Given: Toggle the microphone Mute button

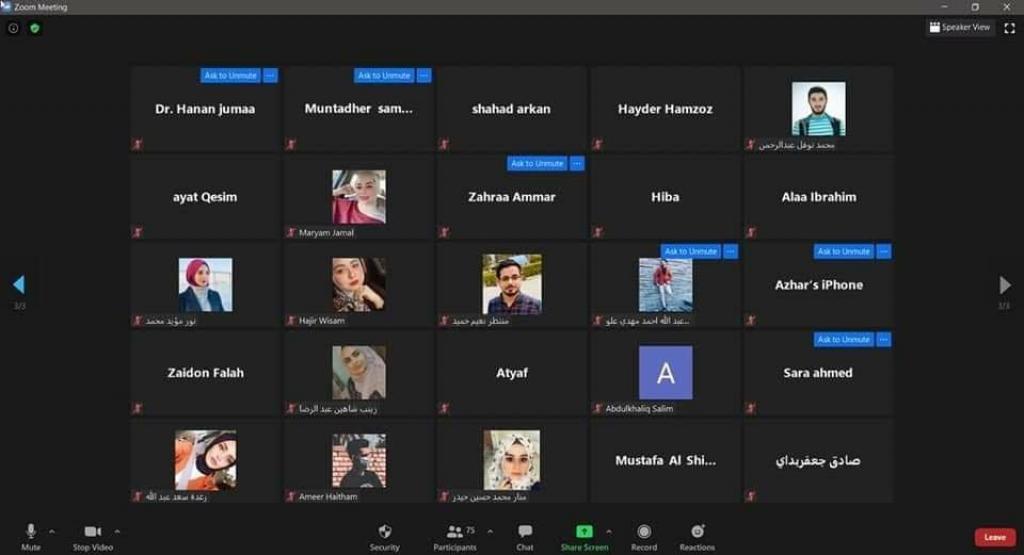Looking at the screenshot, I should [31, 531].
